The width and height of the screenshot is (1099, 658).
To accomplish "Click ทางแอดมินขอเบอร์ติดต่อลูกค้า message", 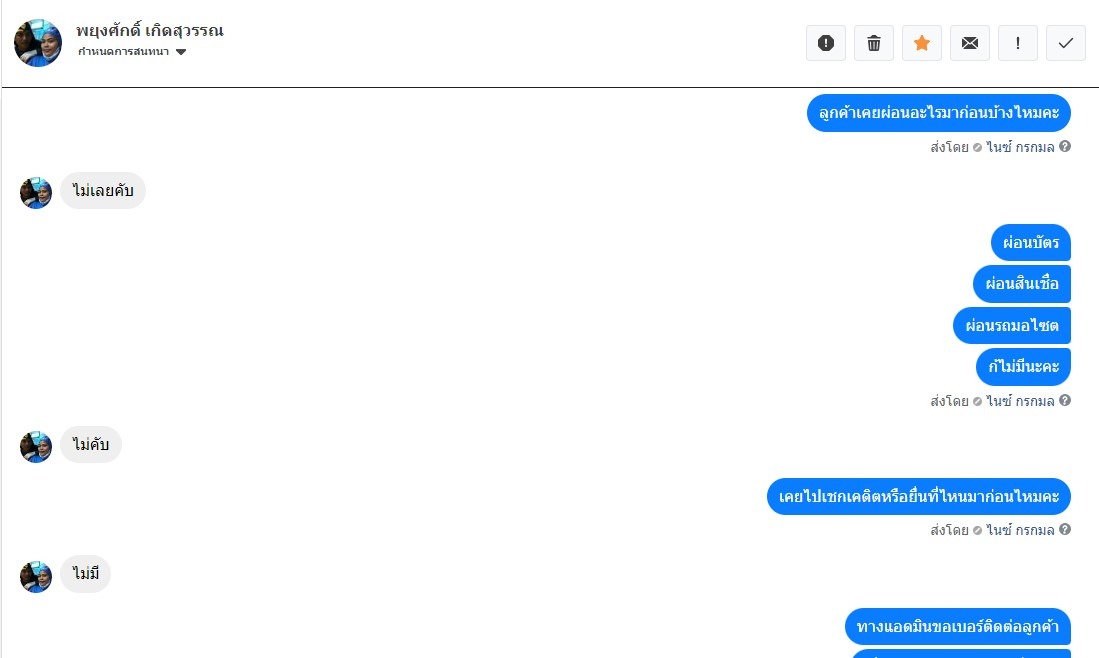I will pos(957,626).
